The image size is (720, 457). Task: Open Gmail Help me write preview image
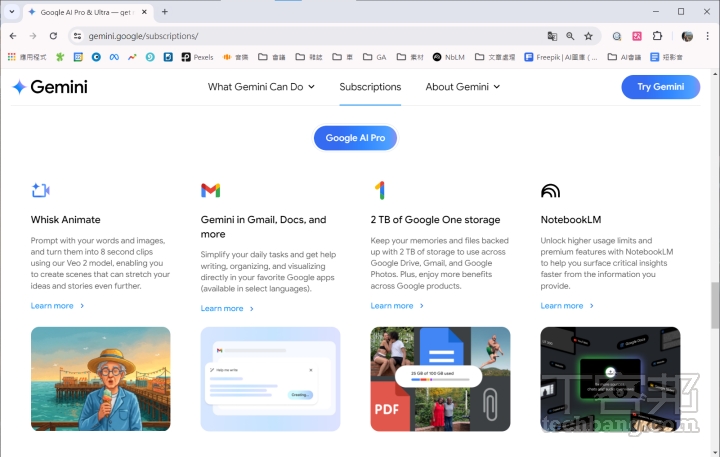270,379
